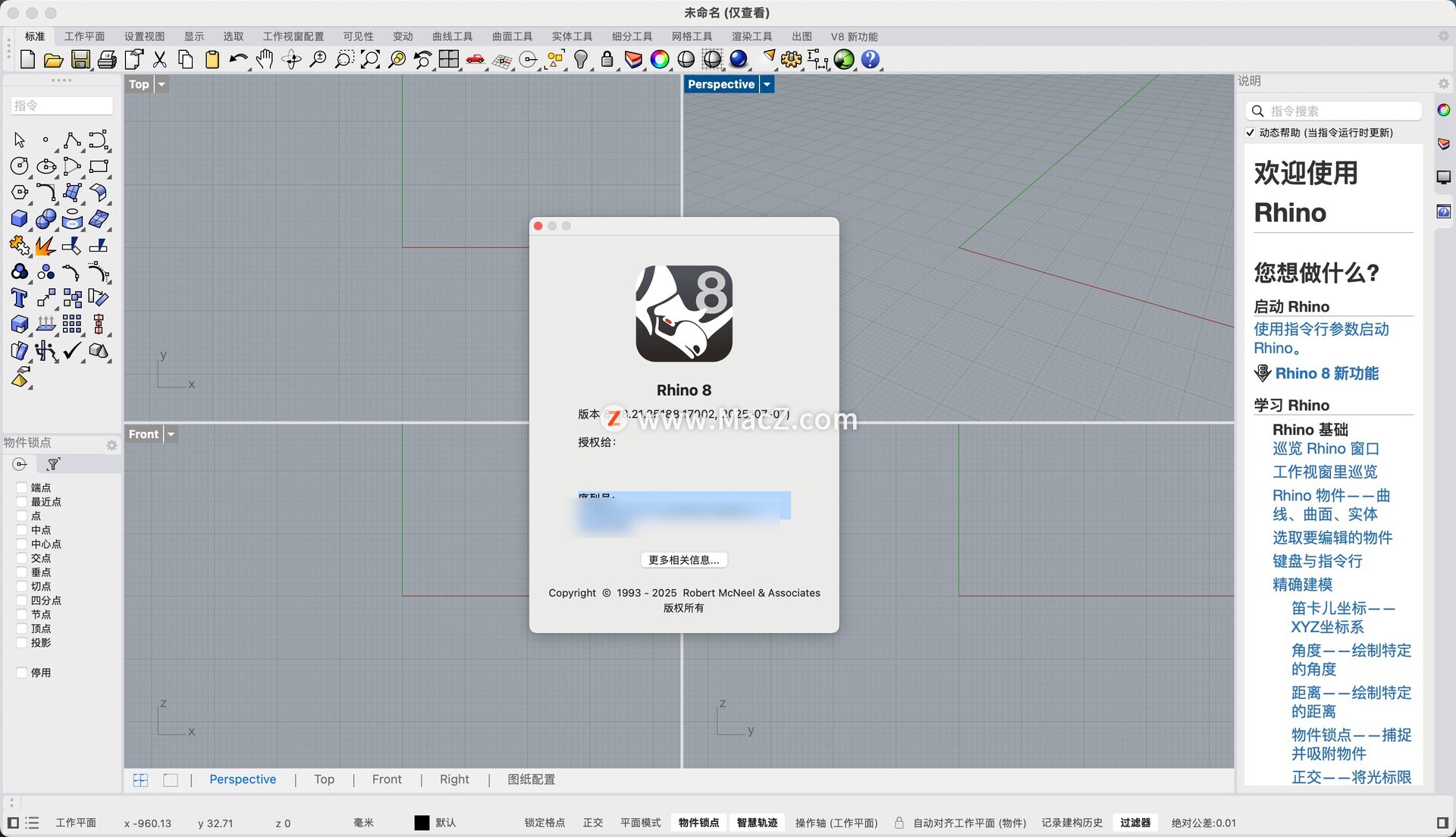The width and height of the screenshot is (1456, 837).
Task: Open the 工作平面 toolbar tab
Action: point(84,36)
